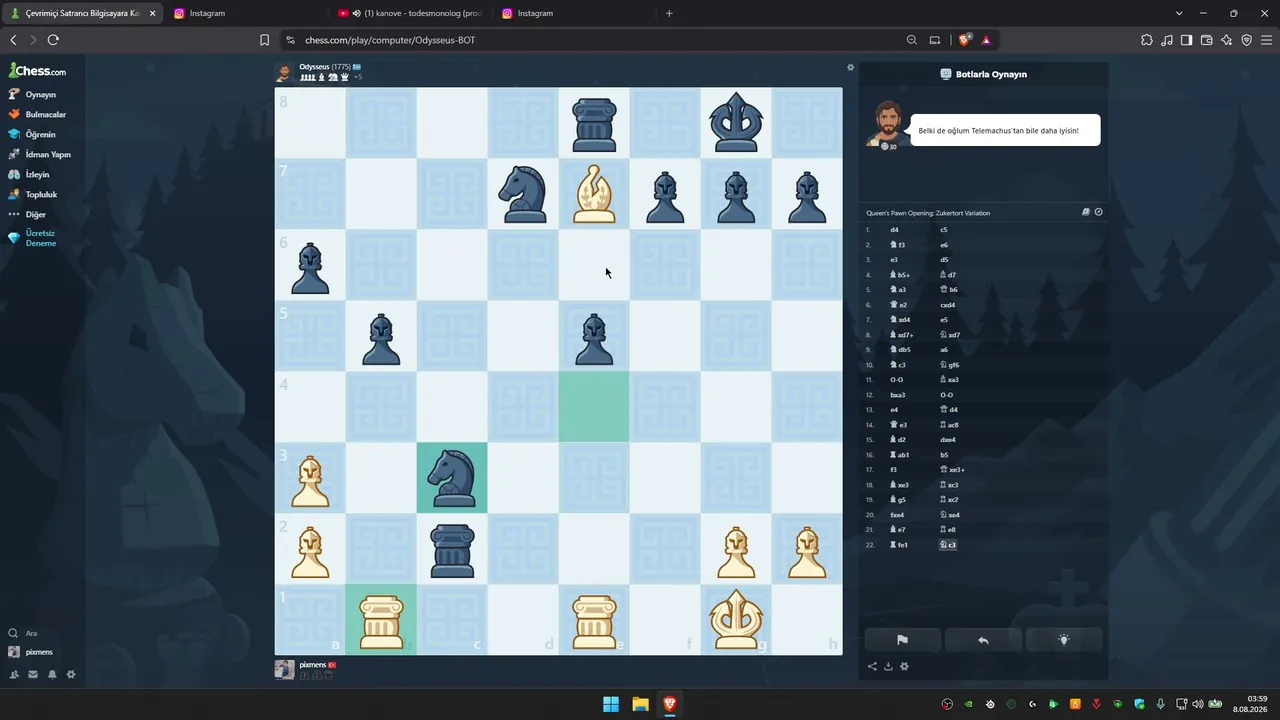Expand the Diğer sidebar menu
Screen dimensions: 1280x720
pyautogui.click(x=27, y=214)
